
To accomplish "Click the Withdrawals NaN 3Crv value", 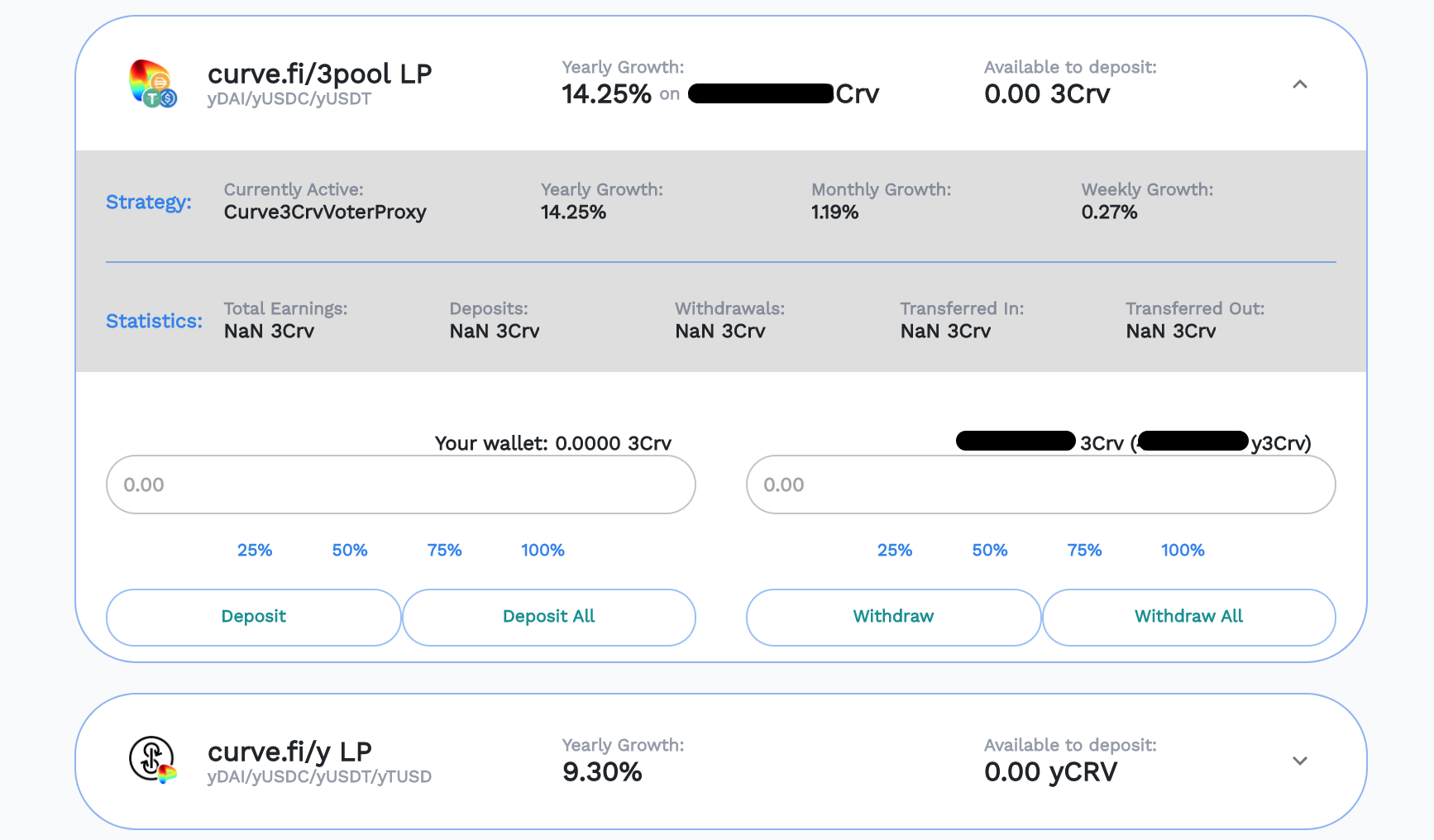I will 720,332.
